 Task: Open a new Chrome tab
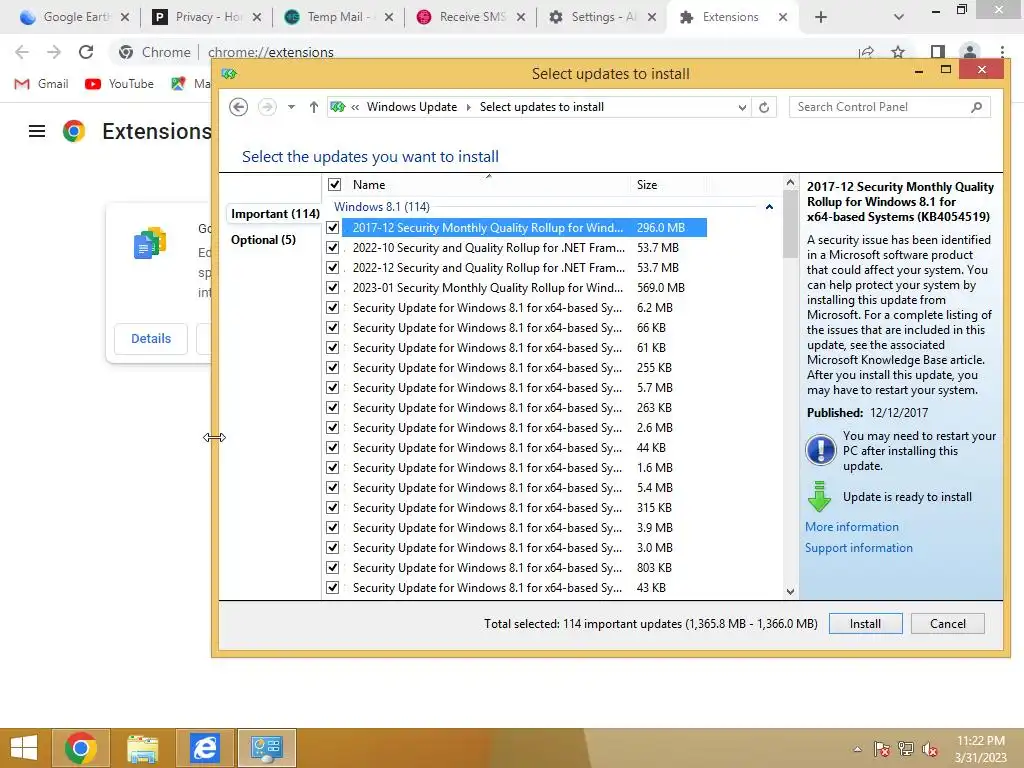click(821, 17)
